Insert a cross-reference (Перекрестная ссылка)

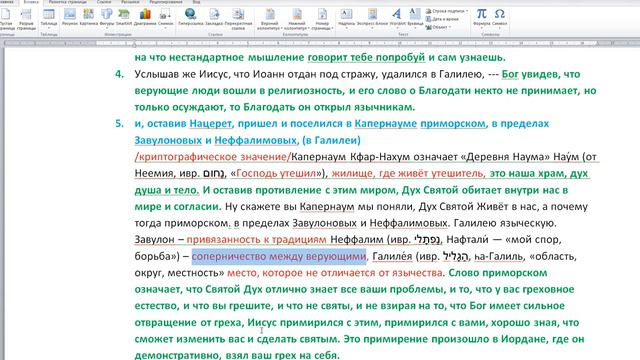[238, 19]
